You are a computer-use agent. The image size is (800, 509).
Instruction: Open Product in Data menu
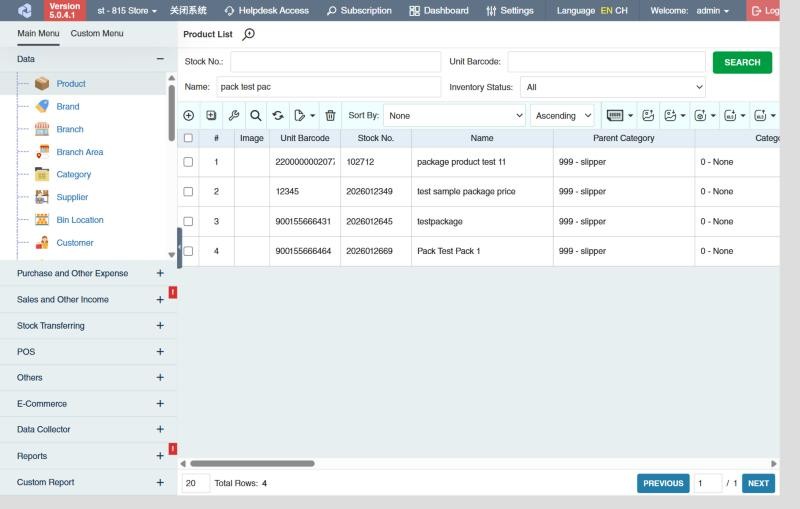point(71,84)
